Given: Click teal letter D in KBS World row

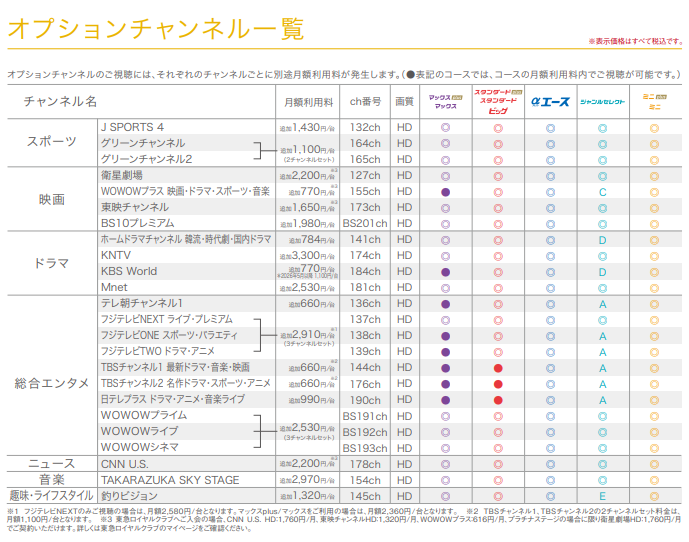Looking at the screenshot, I should pyautogui.click(x=602, y=272).
